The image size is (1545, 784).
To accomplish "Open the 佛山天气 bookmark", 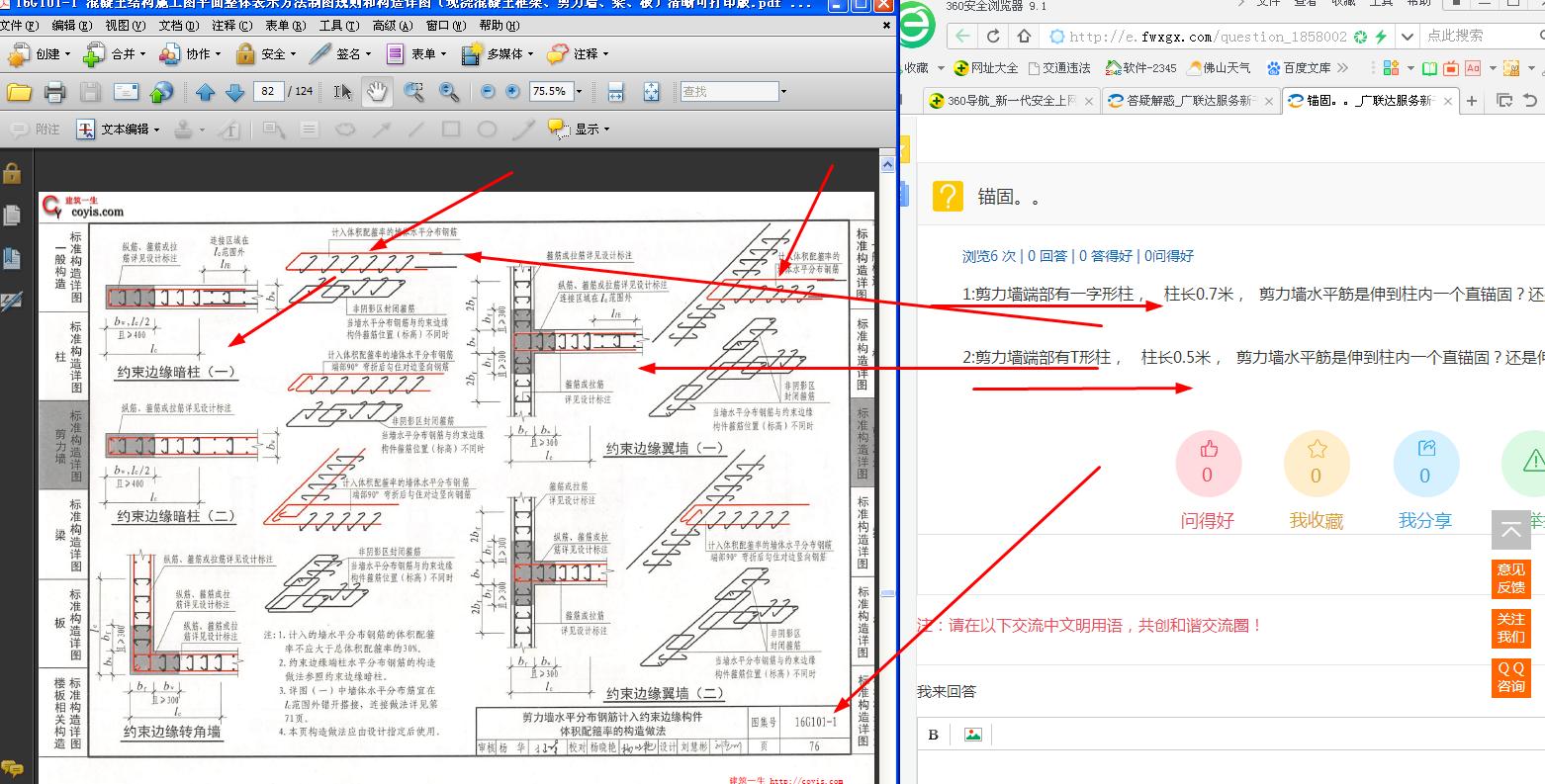I will coord(1219,68).
